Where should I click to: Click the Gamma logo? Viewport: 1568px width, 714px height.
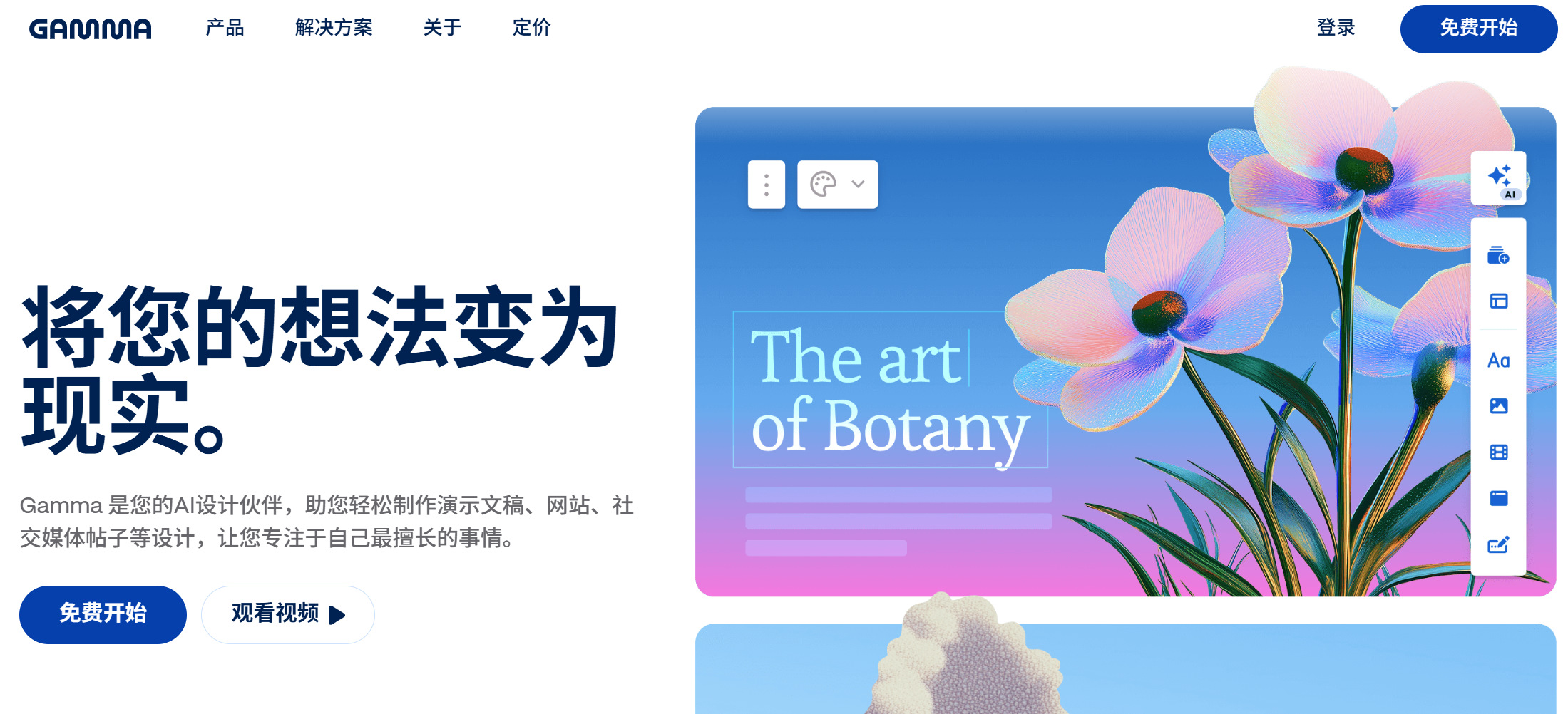[90, 29]
